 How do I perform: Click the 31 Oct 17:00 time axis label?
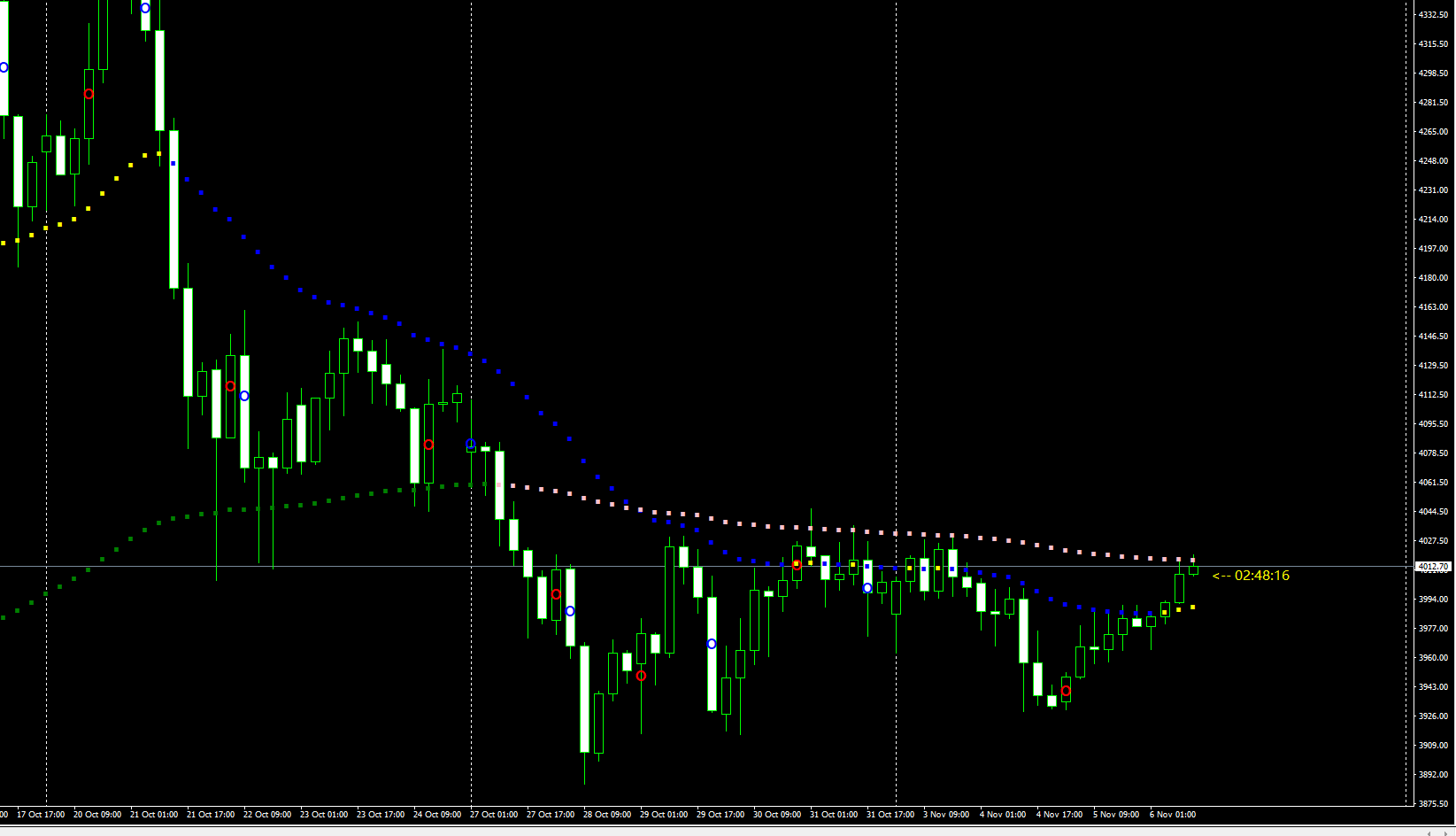click(890, 815)
